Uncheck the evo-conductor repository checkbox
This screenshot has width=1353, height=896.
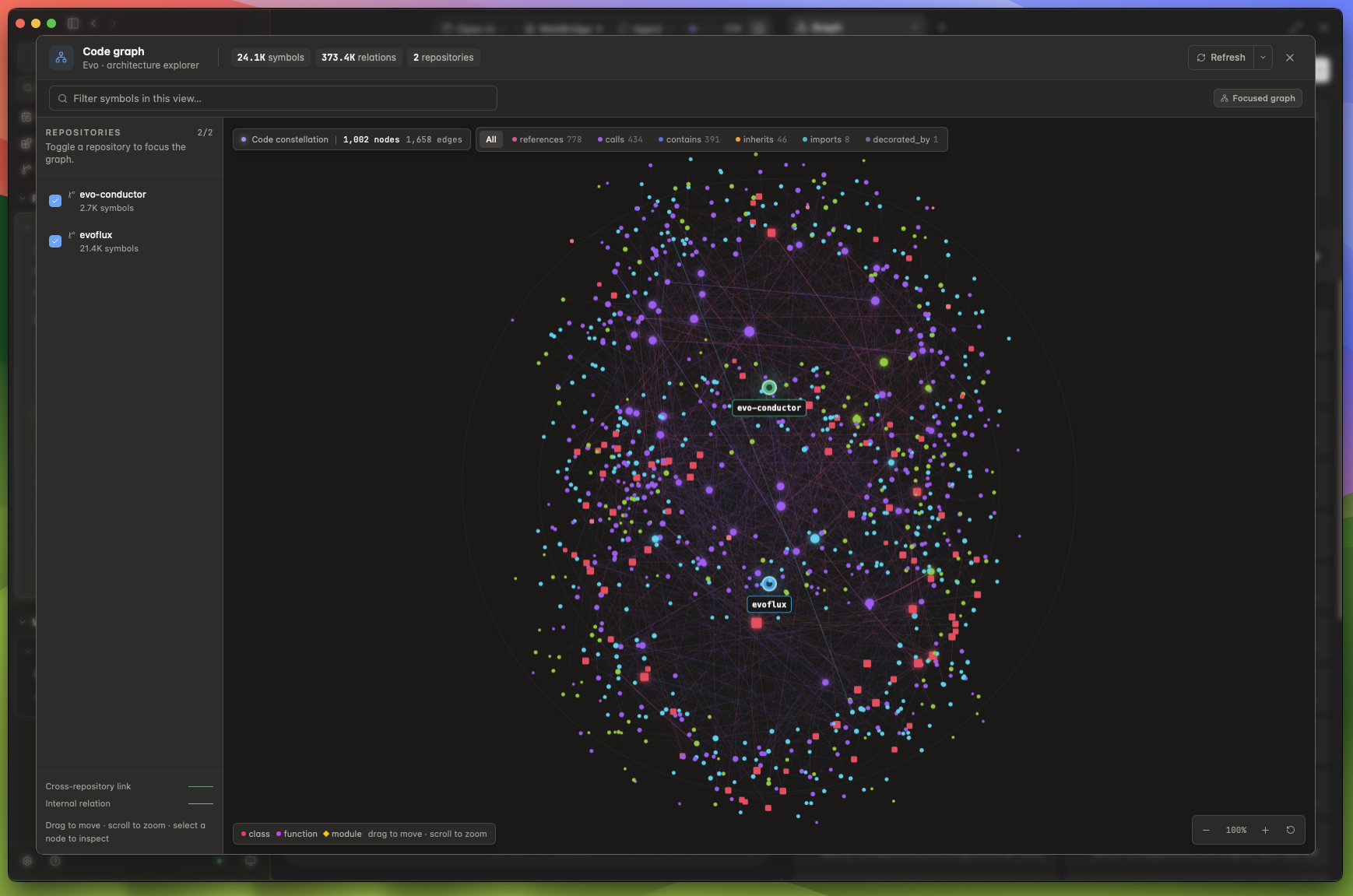coord(55,201)
